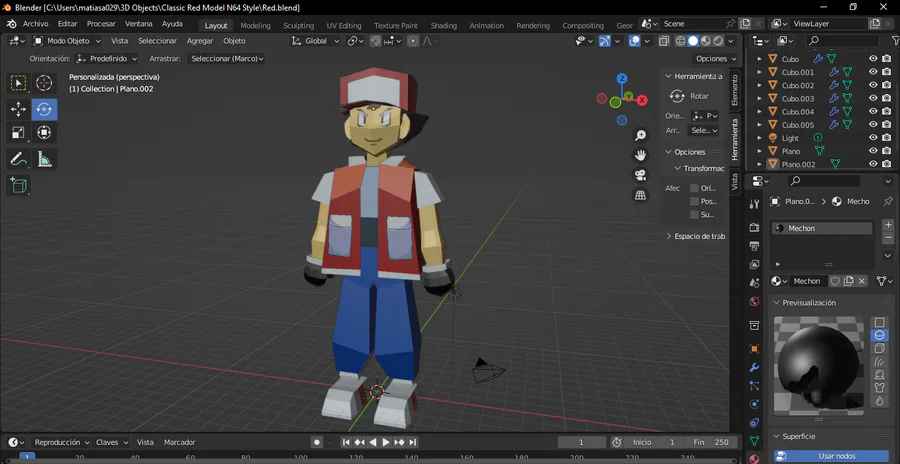This screenshot has height=464, width=900.
Task: Click the material preview sphere thumbnail
Action: click(x=819, y=364)
